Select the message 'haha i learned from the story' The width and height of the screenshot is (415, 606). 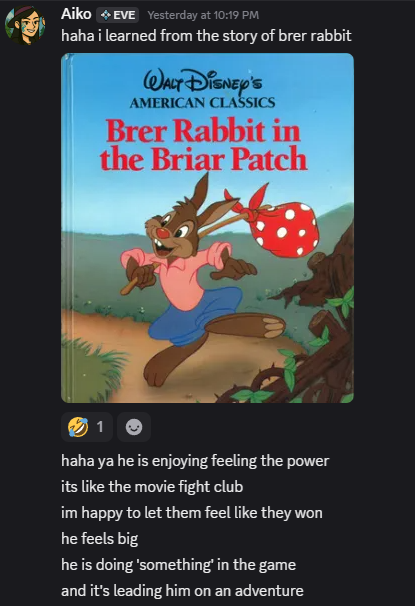(206, 36)
